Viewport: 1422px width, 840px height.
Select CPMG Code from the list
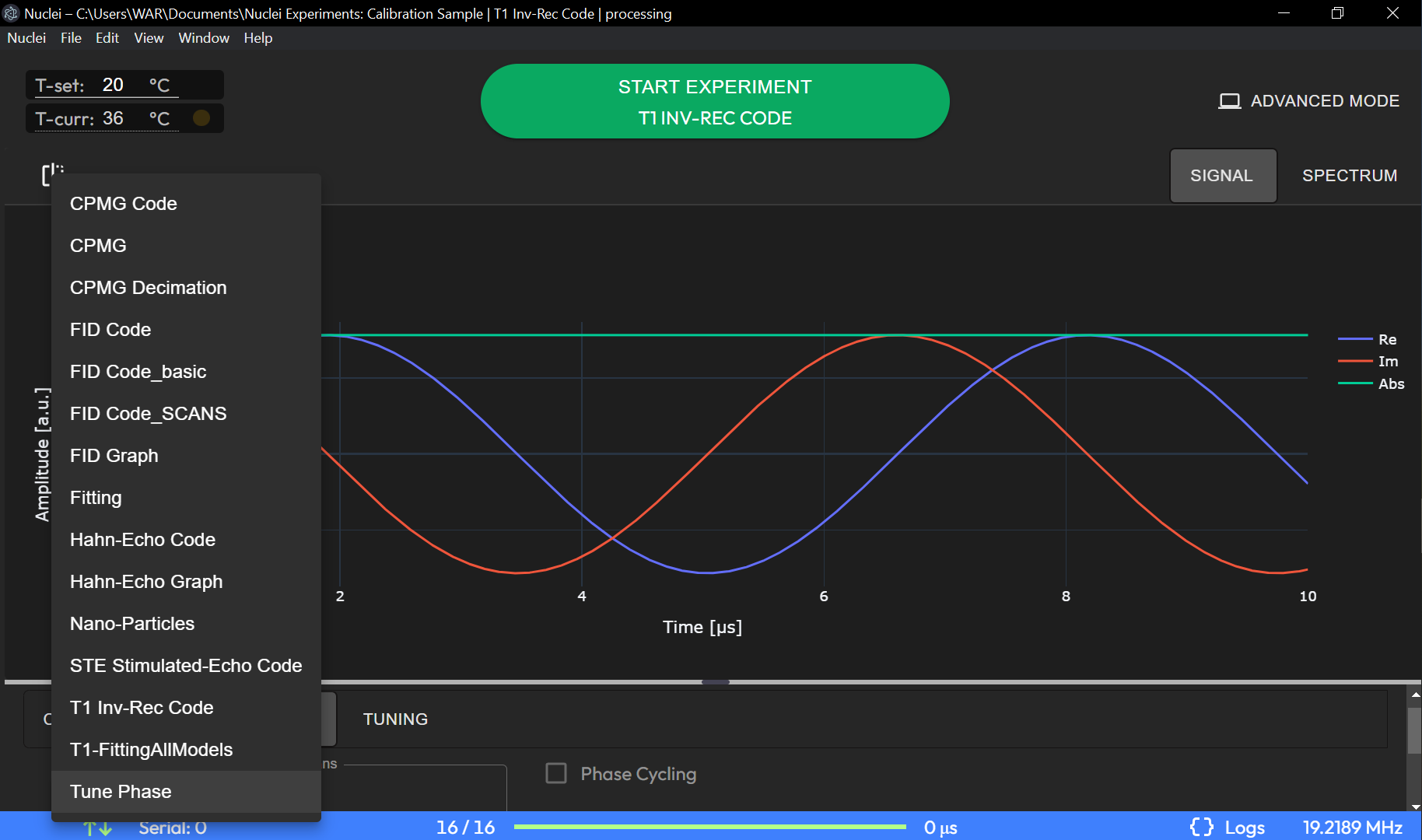point(186,204)
